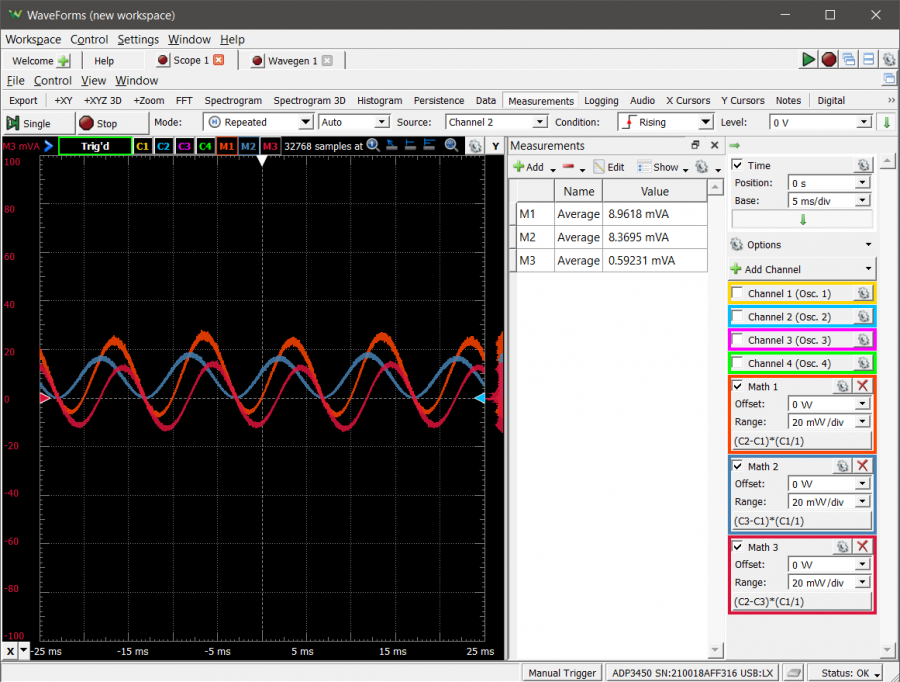The height and width of the screenshot is (682, 900).
Task: Click the sample rate info magnifier icon
Action: pyautogui.click(x=373, y=145)
